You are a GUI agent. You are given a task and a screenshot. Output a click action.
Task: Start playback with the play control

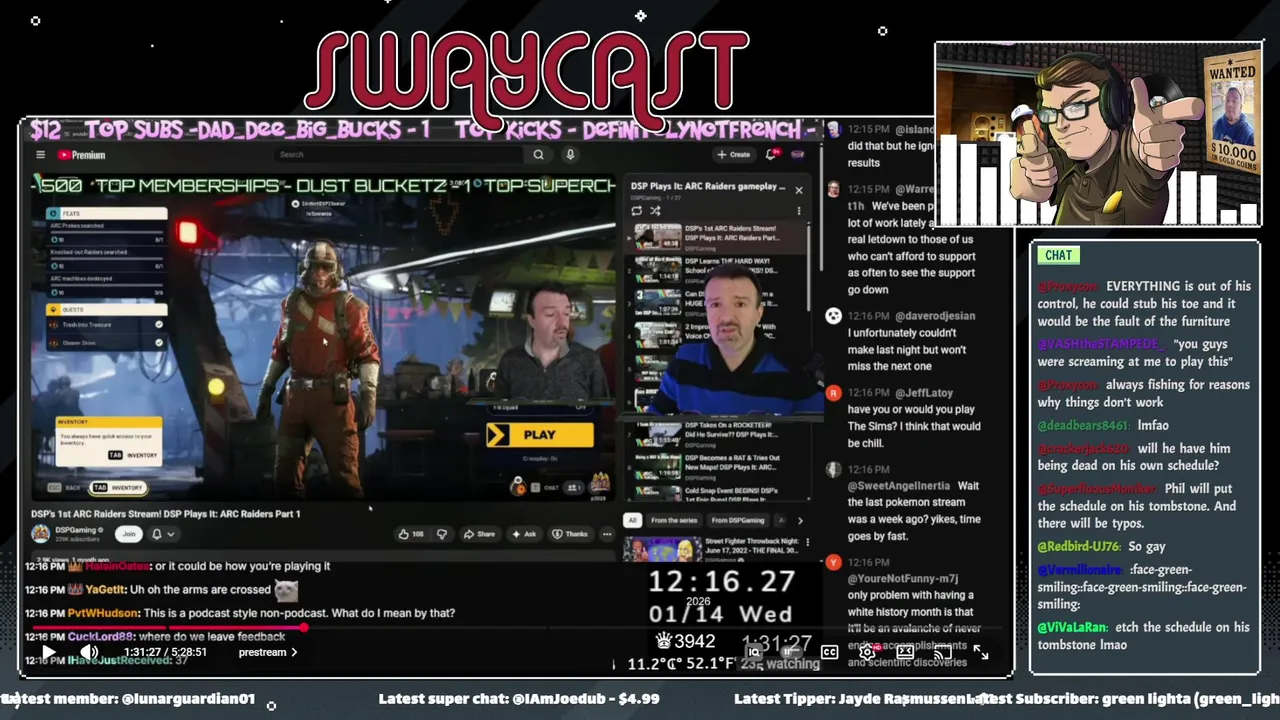tap(48, 652)
